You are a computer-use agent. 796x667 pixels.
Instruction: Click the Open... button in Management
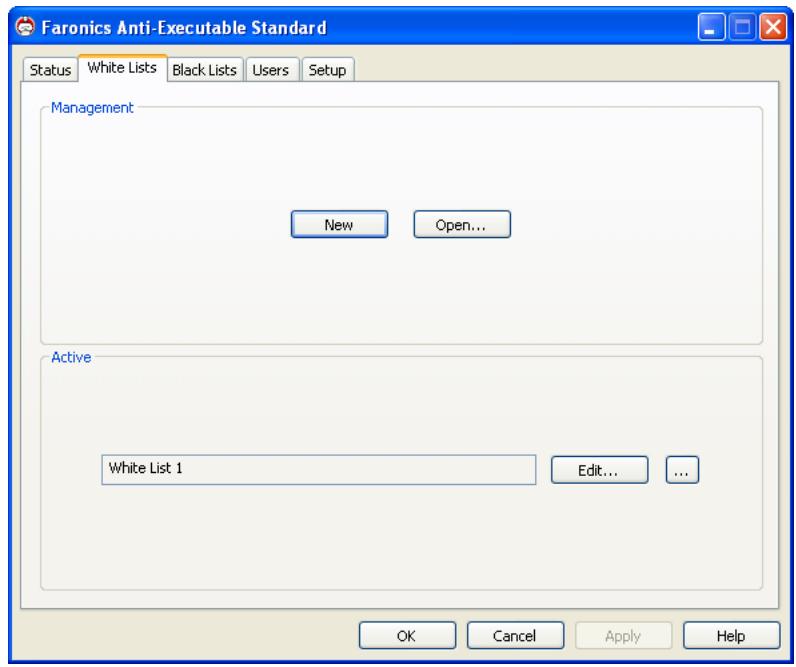[462, 224]
